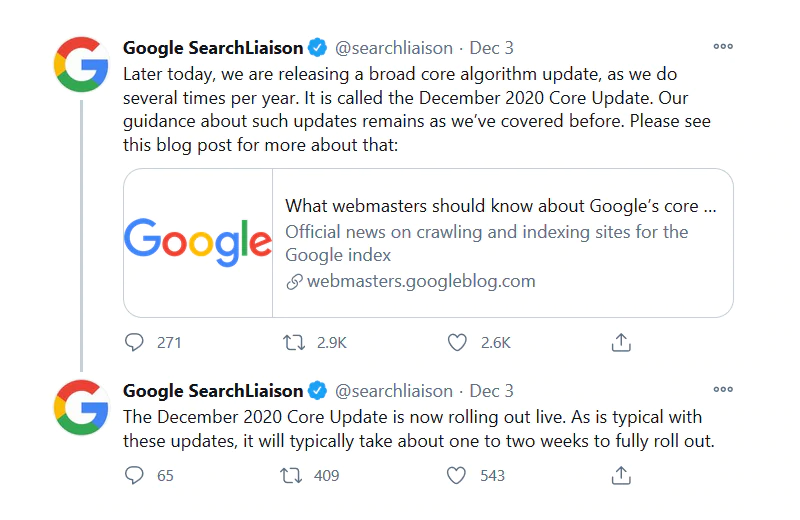Viewport: 800px width, 520px height.
Task: Click the Google logo image in the link card
Action: [198, 242]
